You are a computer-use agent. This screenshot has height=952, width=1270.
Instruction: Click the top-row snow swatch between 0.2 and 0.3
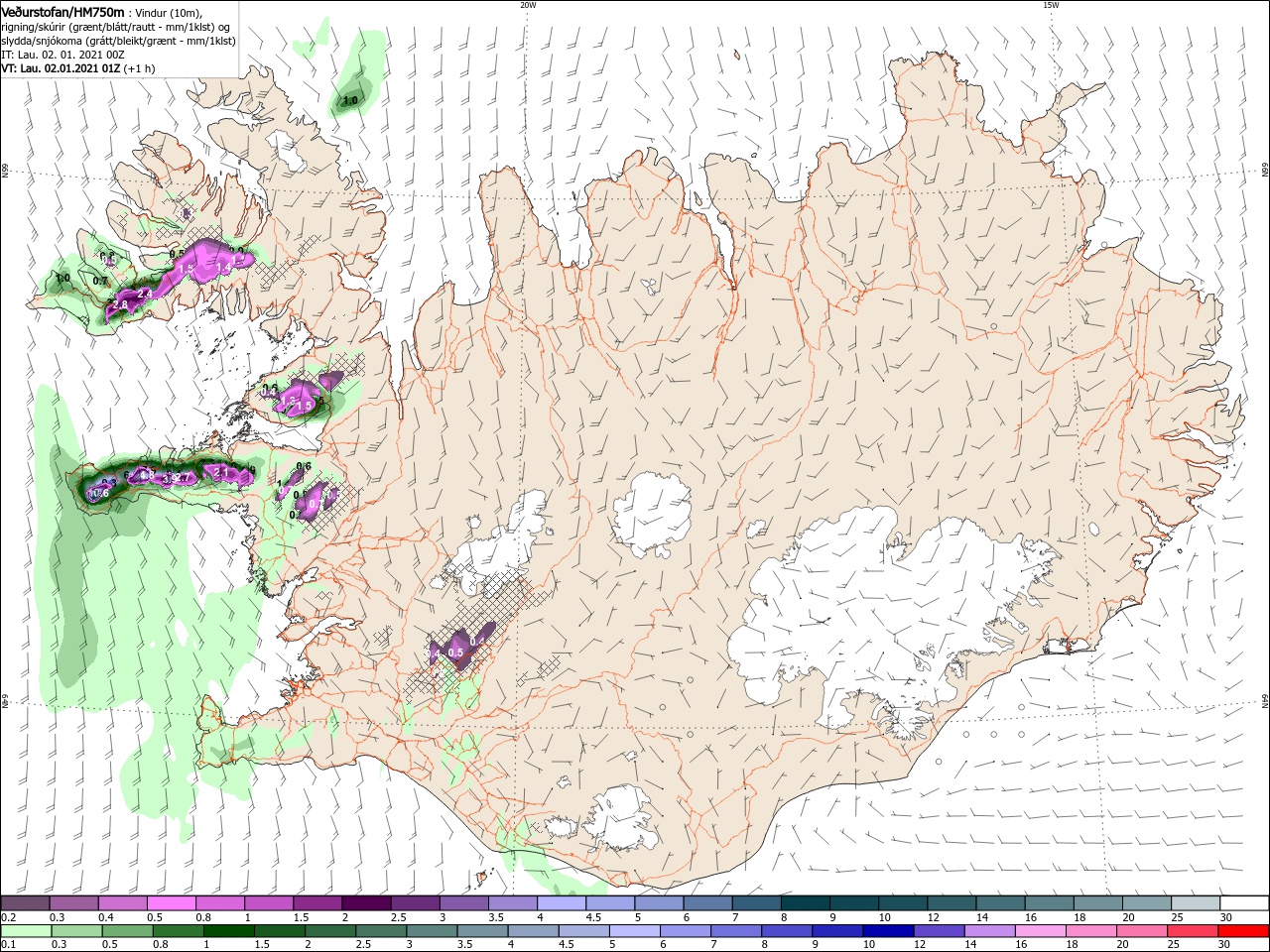point(25,903)
